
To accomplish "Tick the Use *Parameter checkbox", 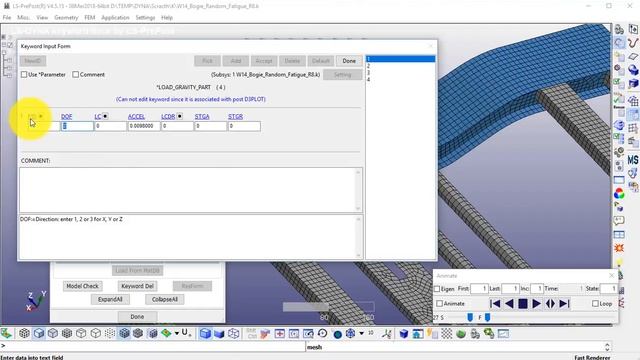I will [24, 75].
